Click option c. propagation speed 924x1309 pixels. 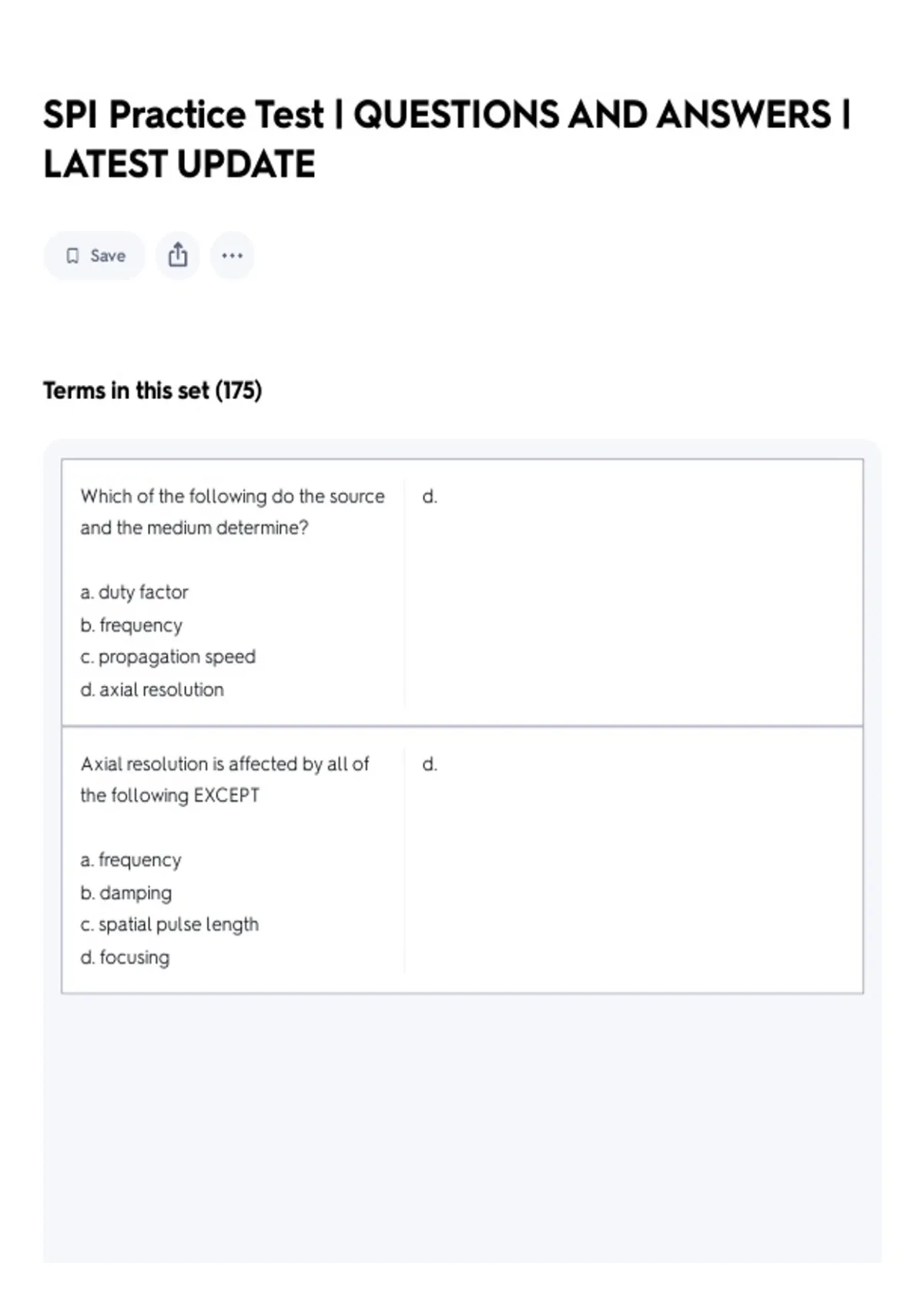tap(168, 657)
